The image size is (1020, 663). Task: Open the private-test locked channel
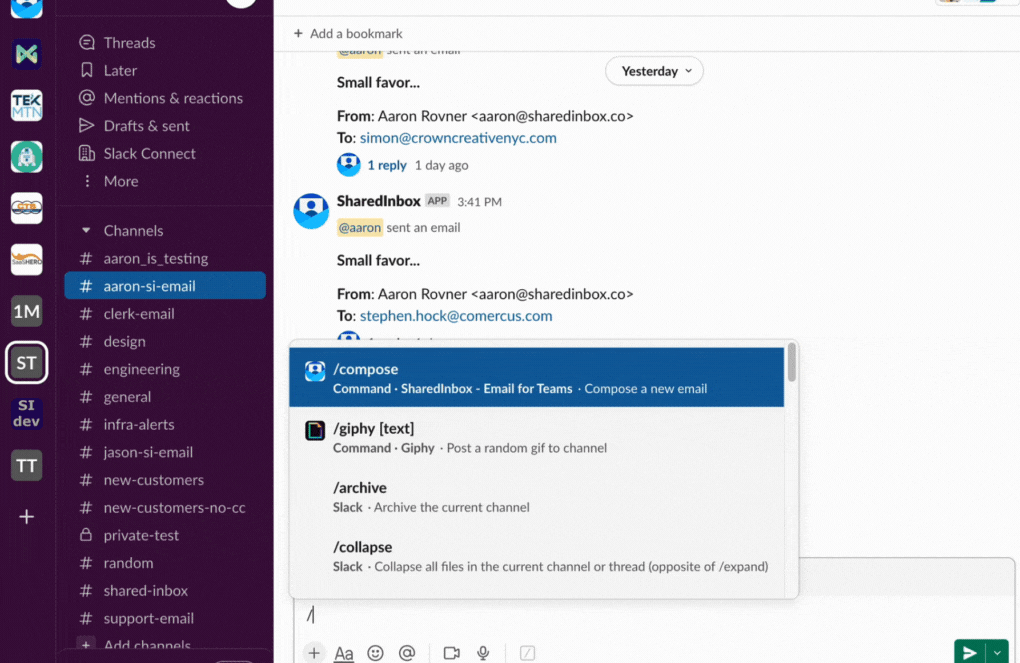coord(165,535)
